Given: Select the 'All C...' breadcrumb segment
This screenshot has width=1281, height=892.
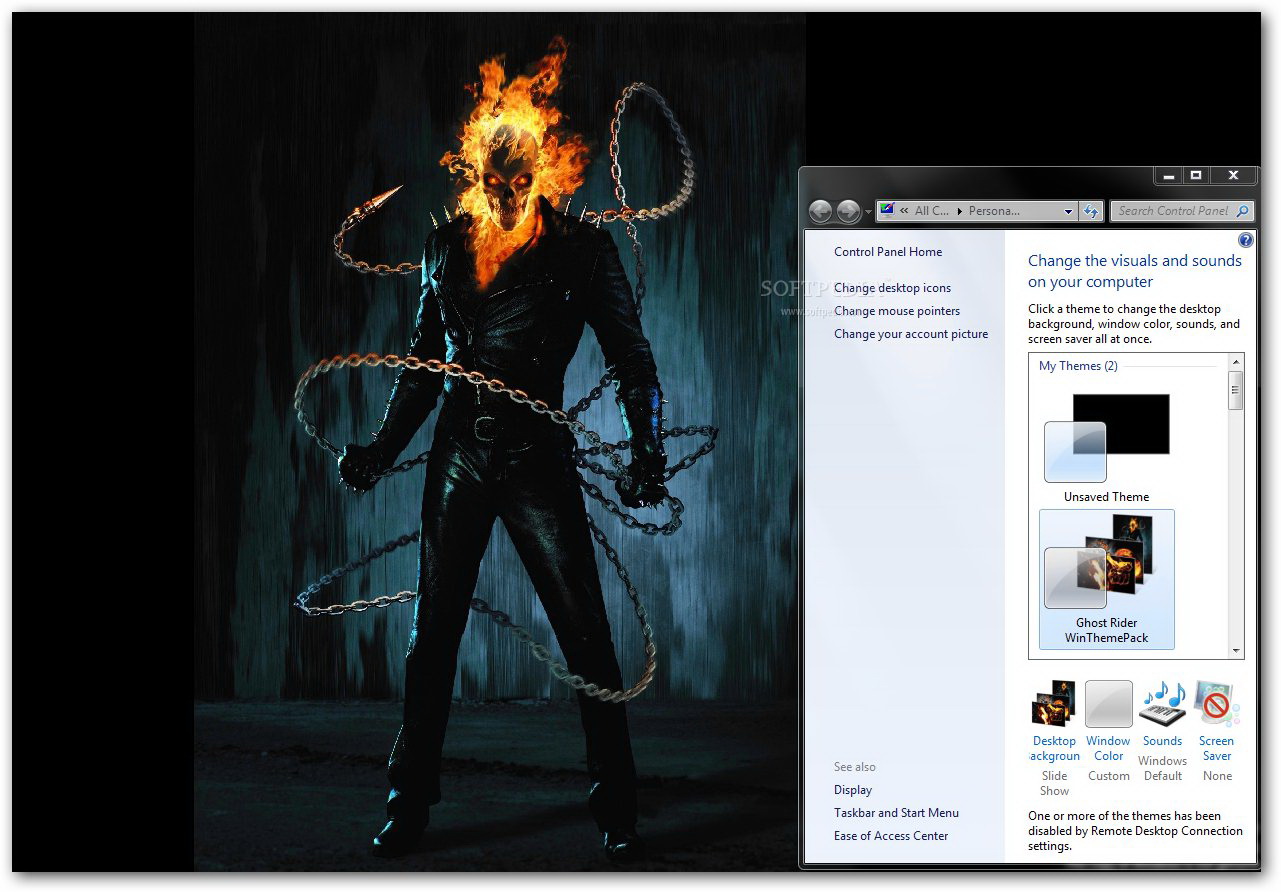Looking at the screenshot, I should [x=931, y=211].
